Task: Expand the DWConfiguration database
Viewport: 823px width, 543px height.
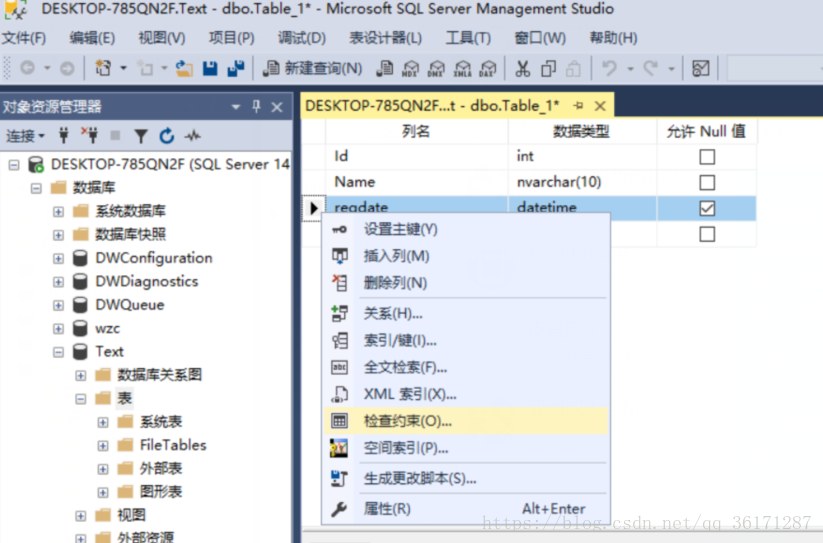Action: (x=58, y=258)
